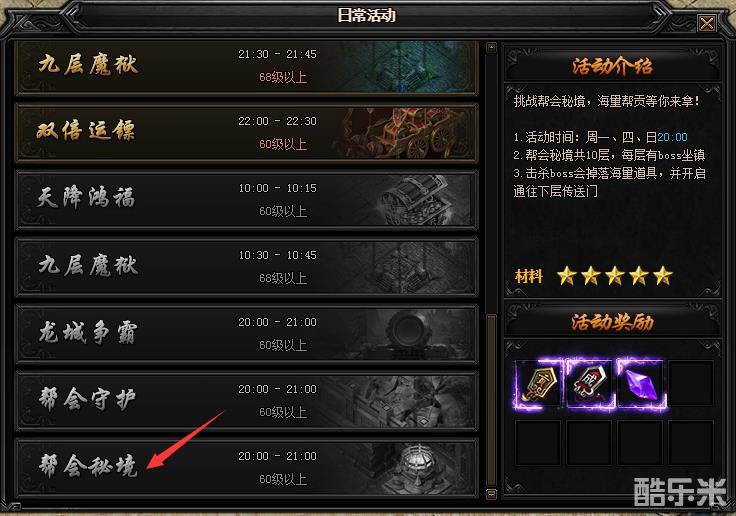Image resolution: width=736 pixels, height=516 pixels.
Task: Click the activity list scrollbar thumb
Action: [491, 400]
